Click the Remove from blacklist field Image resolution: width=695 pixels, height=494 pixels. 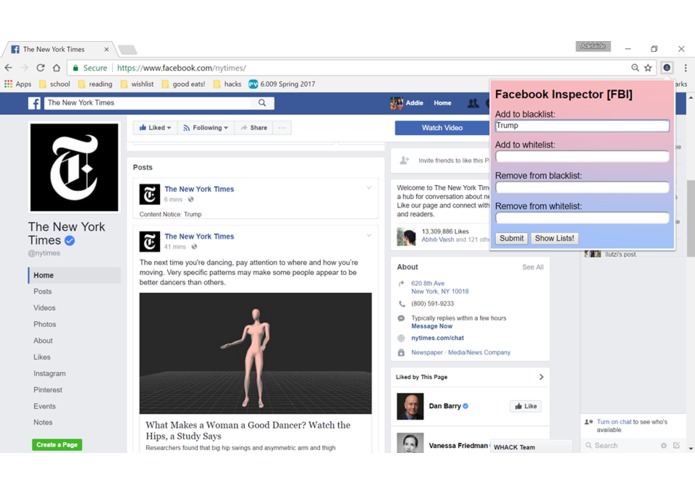582,187
